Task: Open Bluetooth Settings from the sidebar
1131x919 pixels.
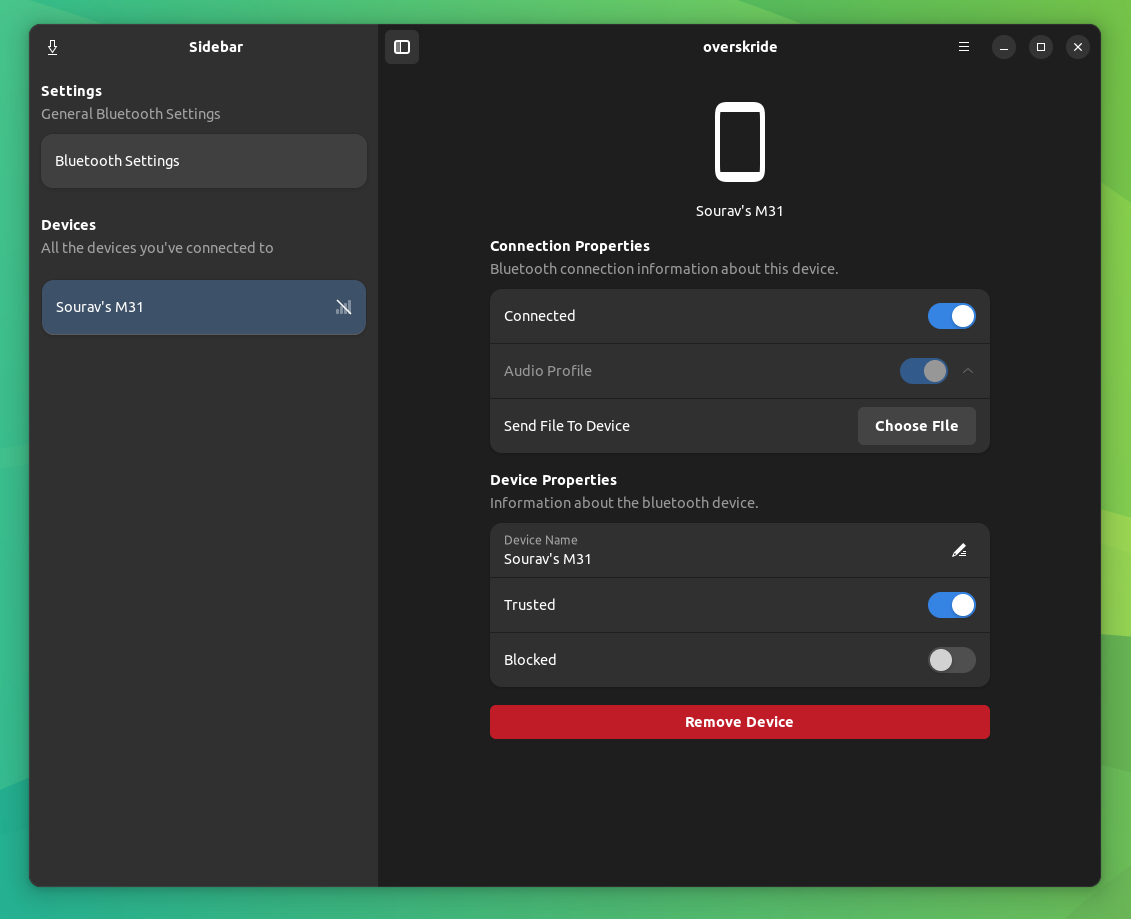Action: [x=203, y=161]
